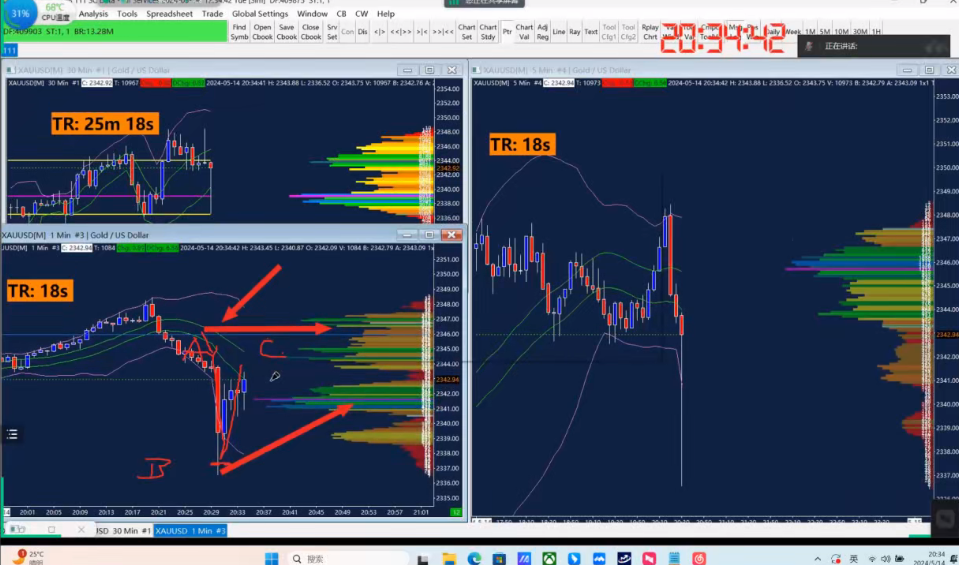
Task: Toggle the Dis disconnect button
Action: point(362,32)
